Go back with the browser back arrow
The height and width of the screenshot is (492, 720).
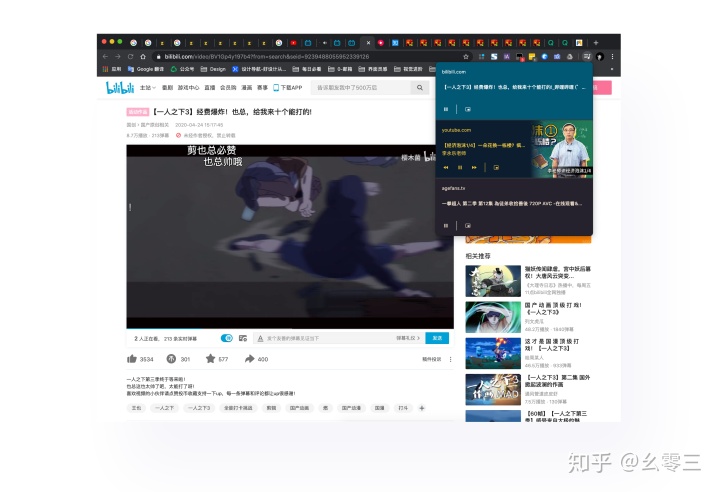(x=105, y=57)
